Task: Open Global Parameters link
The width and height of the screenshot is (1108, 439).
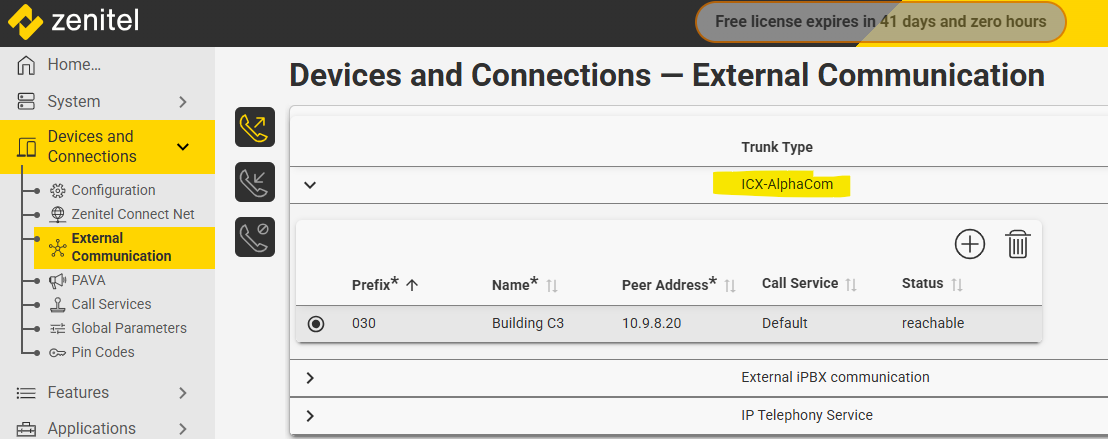Action: [129, 328]
